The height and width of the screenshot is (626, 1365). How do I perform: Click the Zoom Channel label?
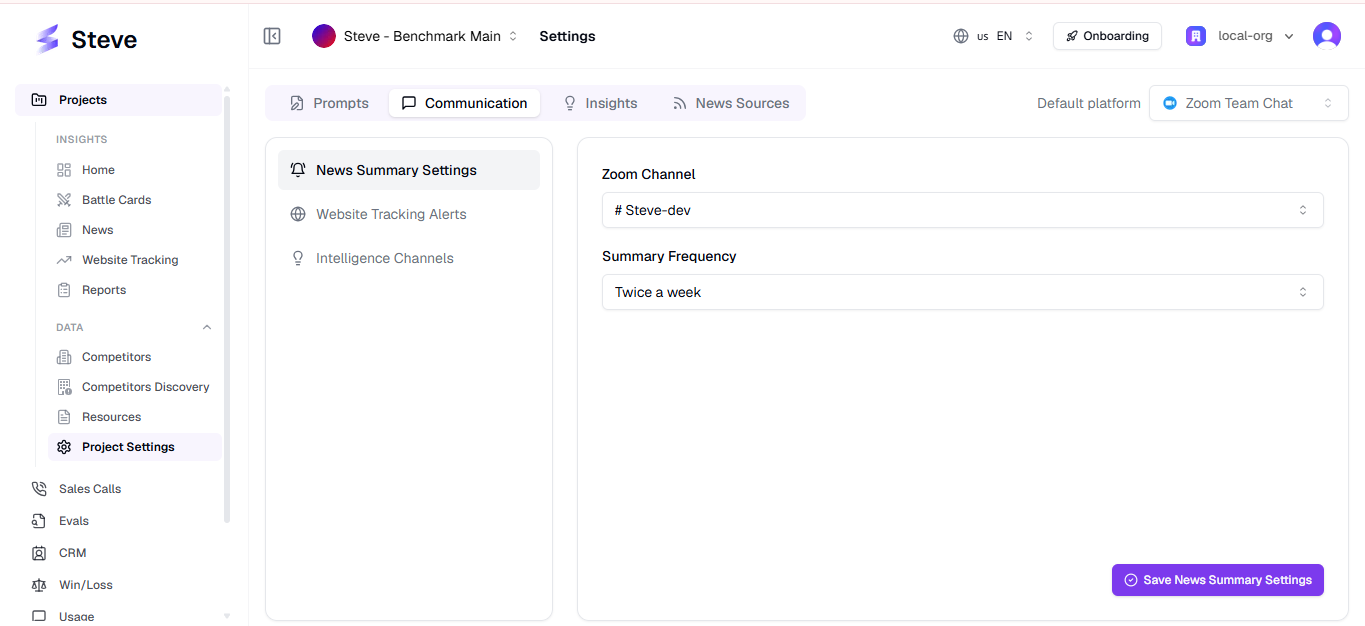(x=648, y=174)
